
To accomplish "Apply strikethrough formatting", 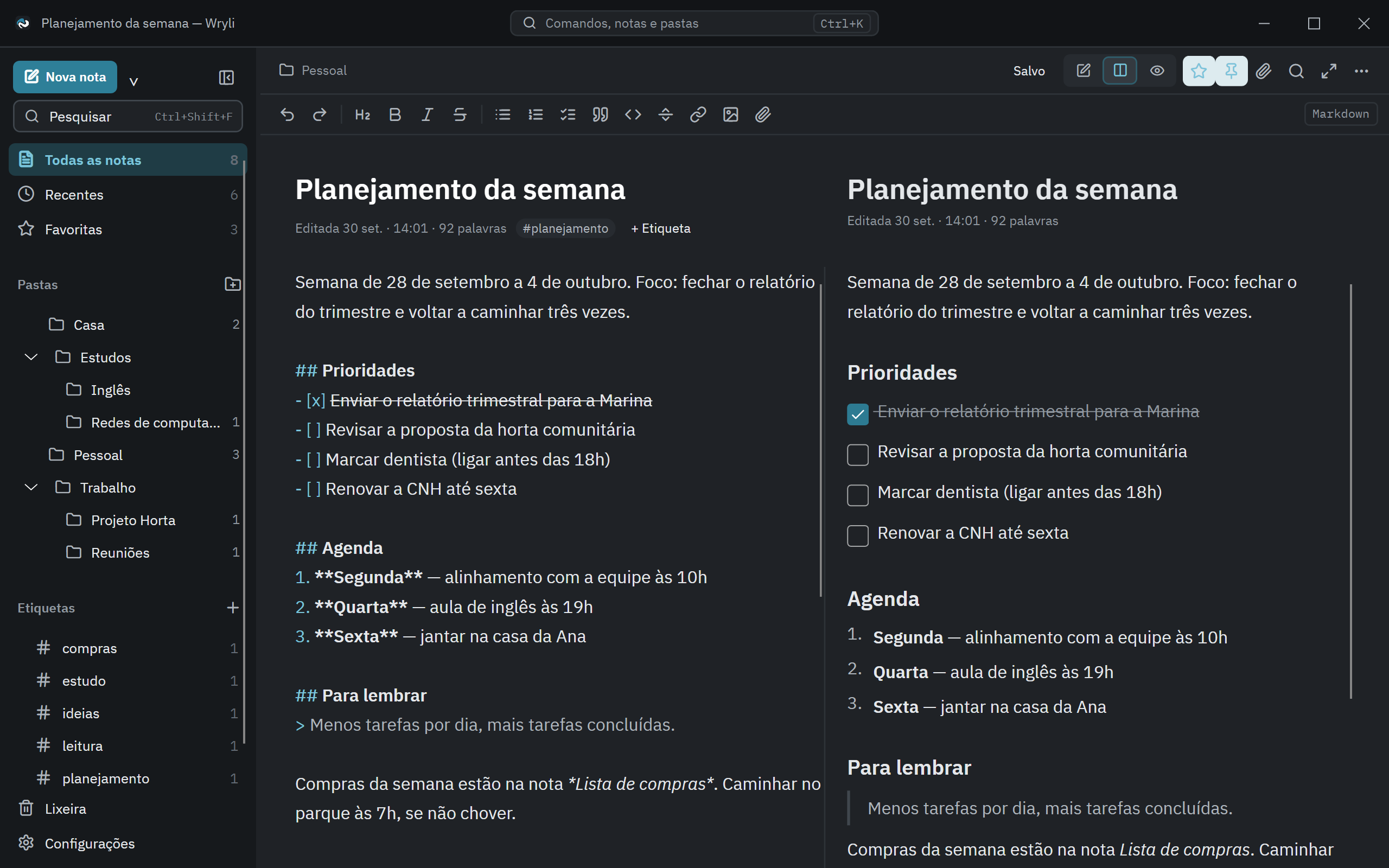I will tap(460, 114).
